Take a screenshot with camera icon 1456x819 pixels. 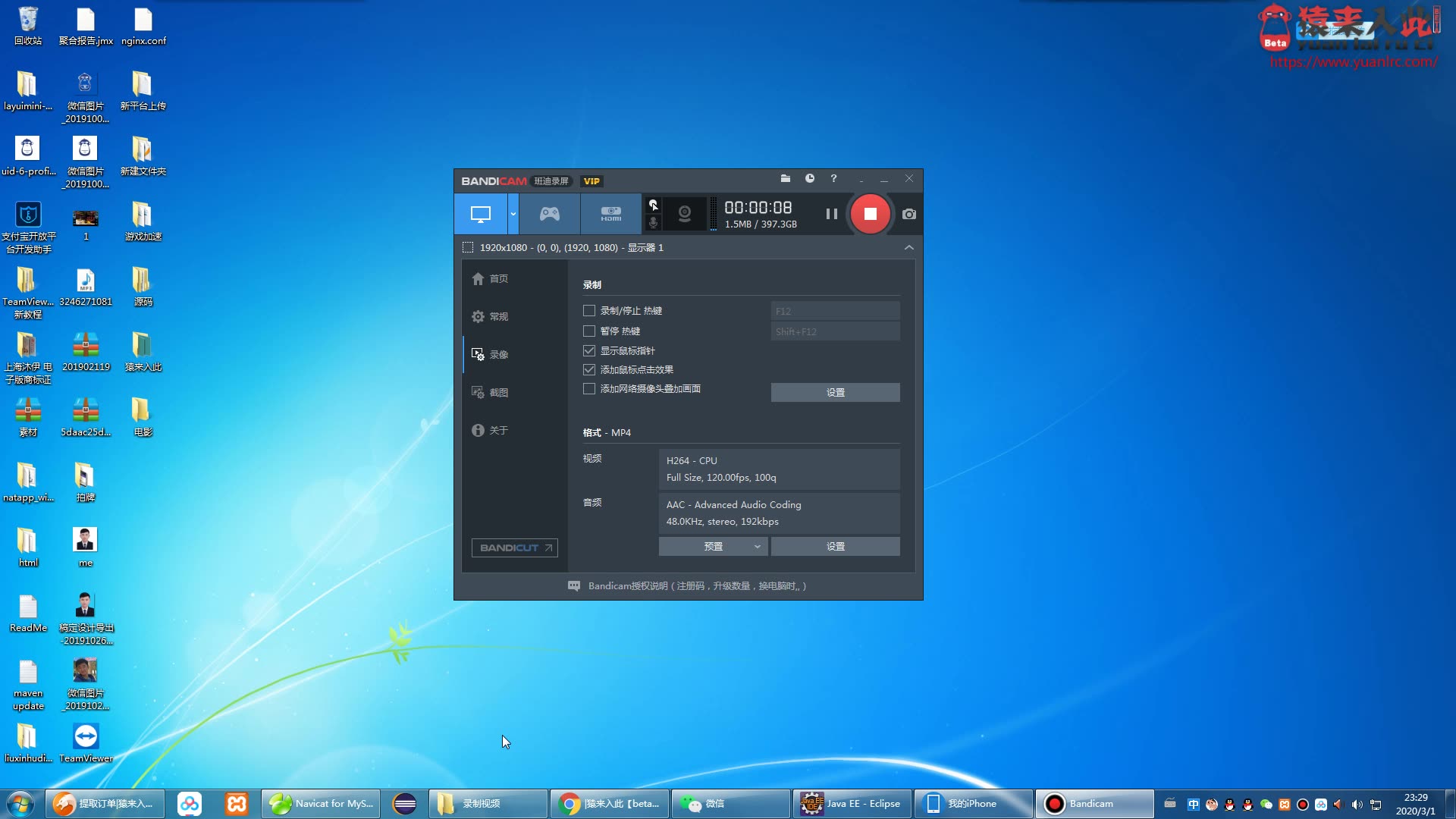pyautogui.click(x=909, y=214)
